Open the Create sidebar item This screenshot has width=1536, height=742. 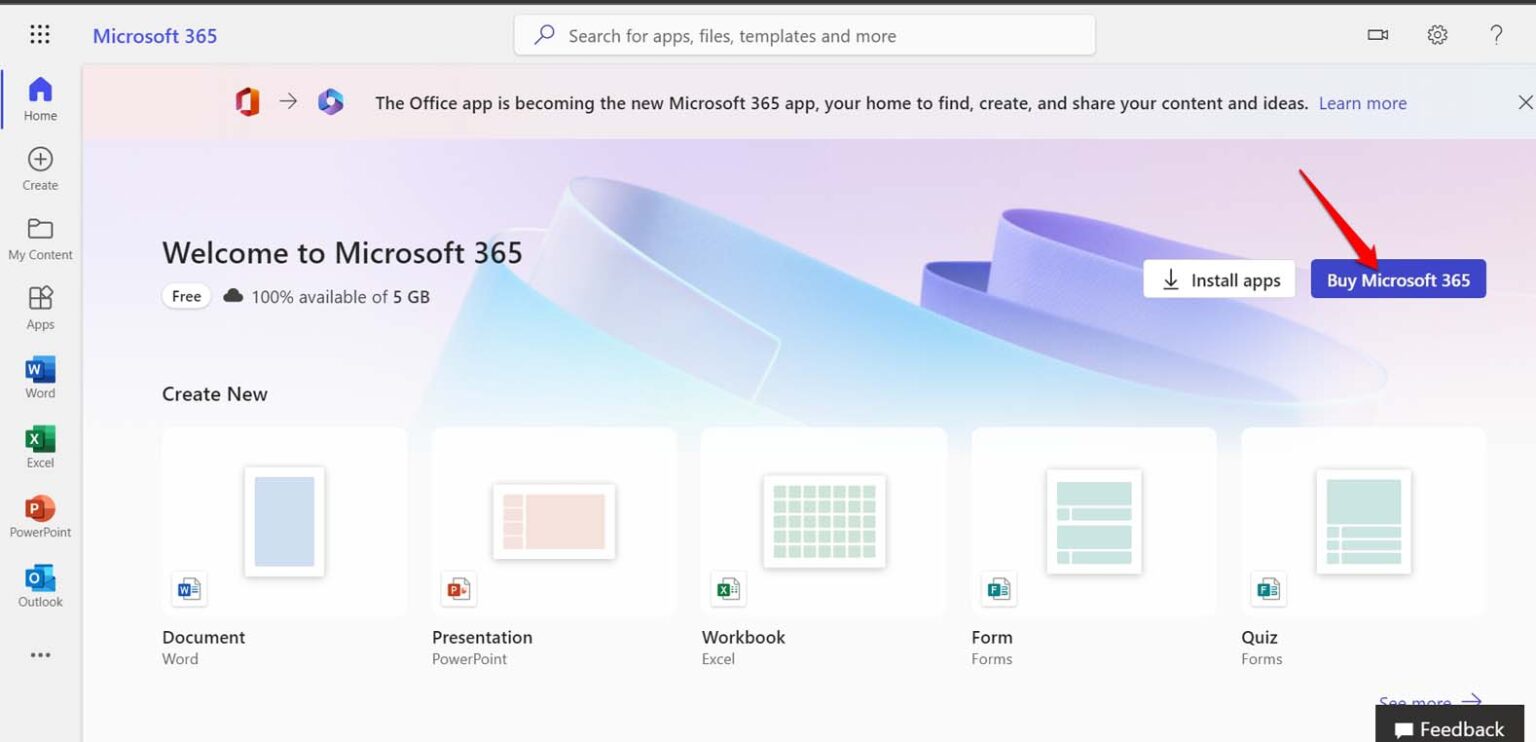pos(40,168)
